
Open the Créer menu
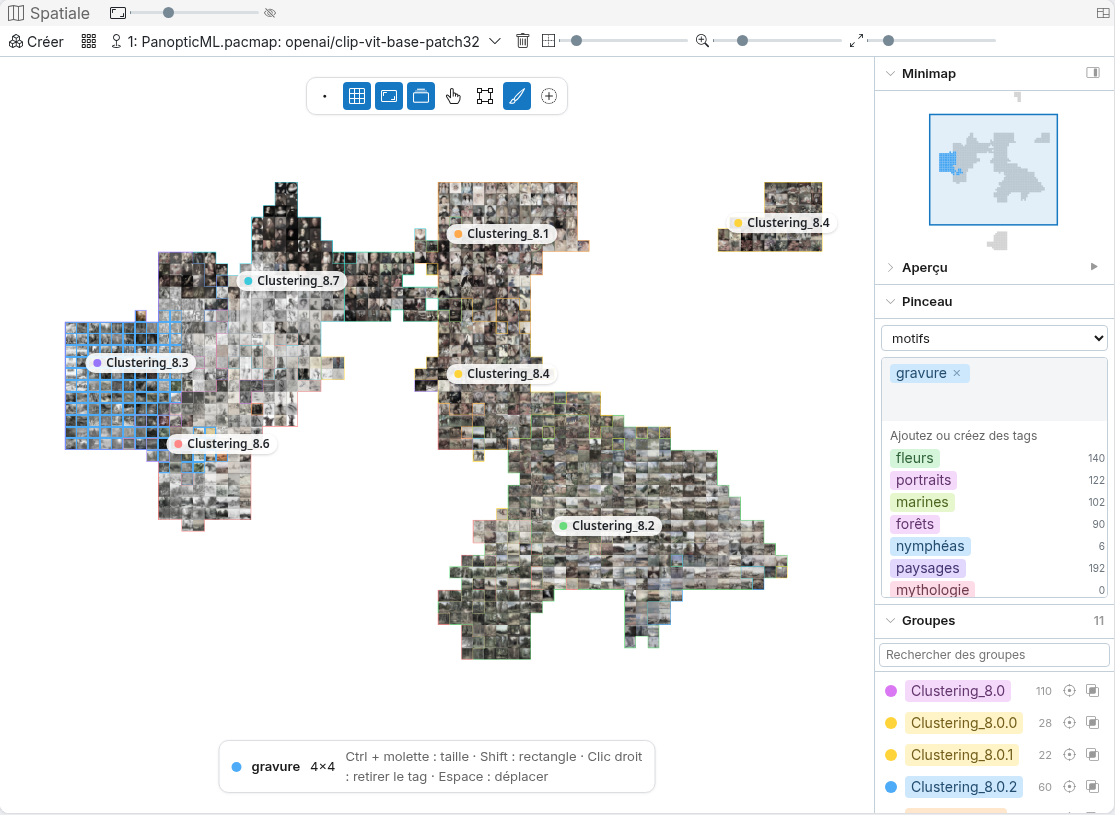pos(36,41)
